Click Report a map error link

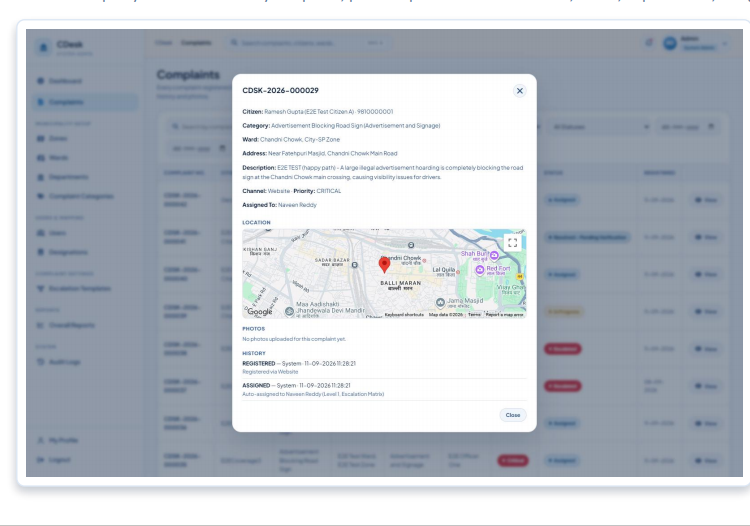[x=505, y=315]
